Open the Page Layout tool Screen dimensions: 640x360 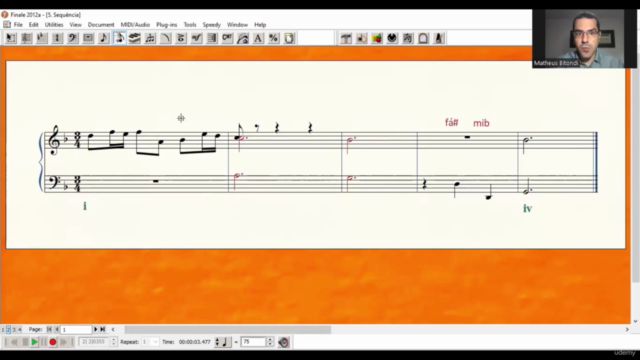coord(289,38)
